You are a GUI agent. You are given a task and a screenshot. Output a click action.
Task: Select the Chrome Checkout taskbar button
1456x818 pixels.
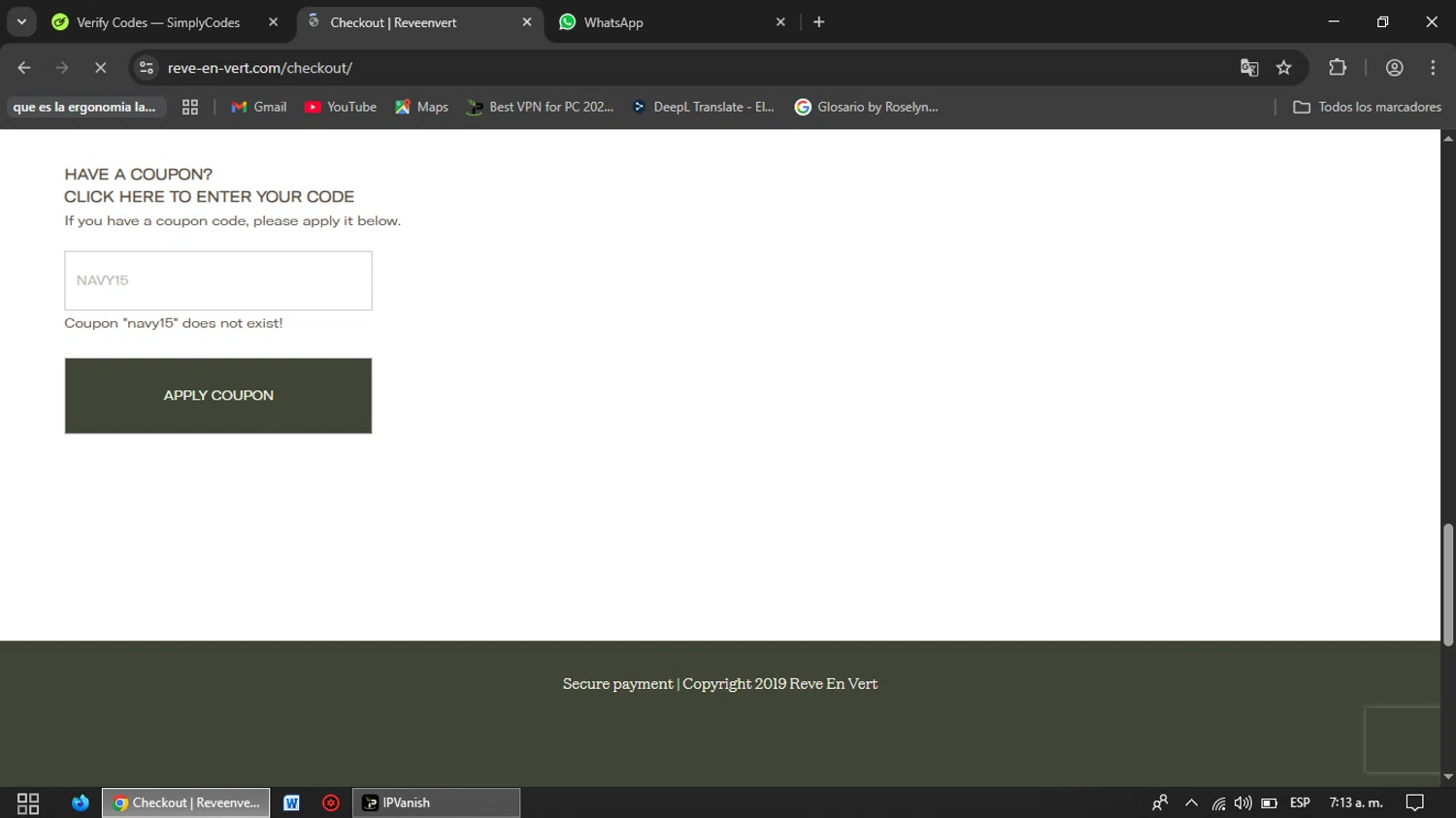pyautogui.click(x=186, y=802)
